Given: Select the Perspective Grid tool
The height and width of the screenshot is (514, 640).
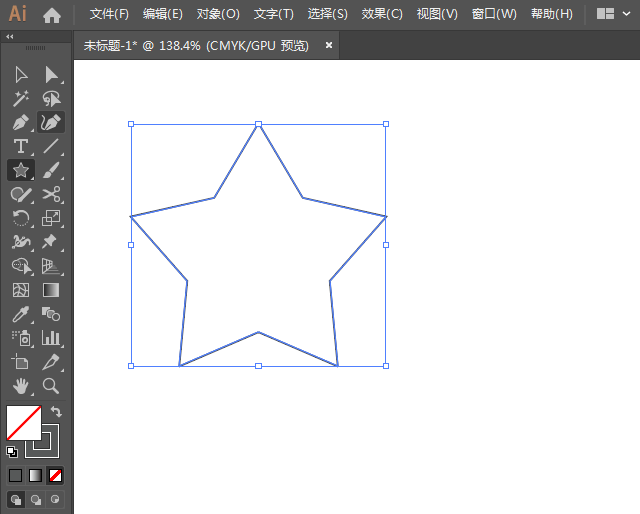Looking at the screenshot, I should (51, 266).
